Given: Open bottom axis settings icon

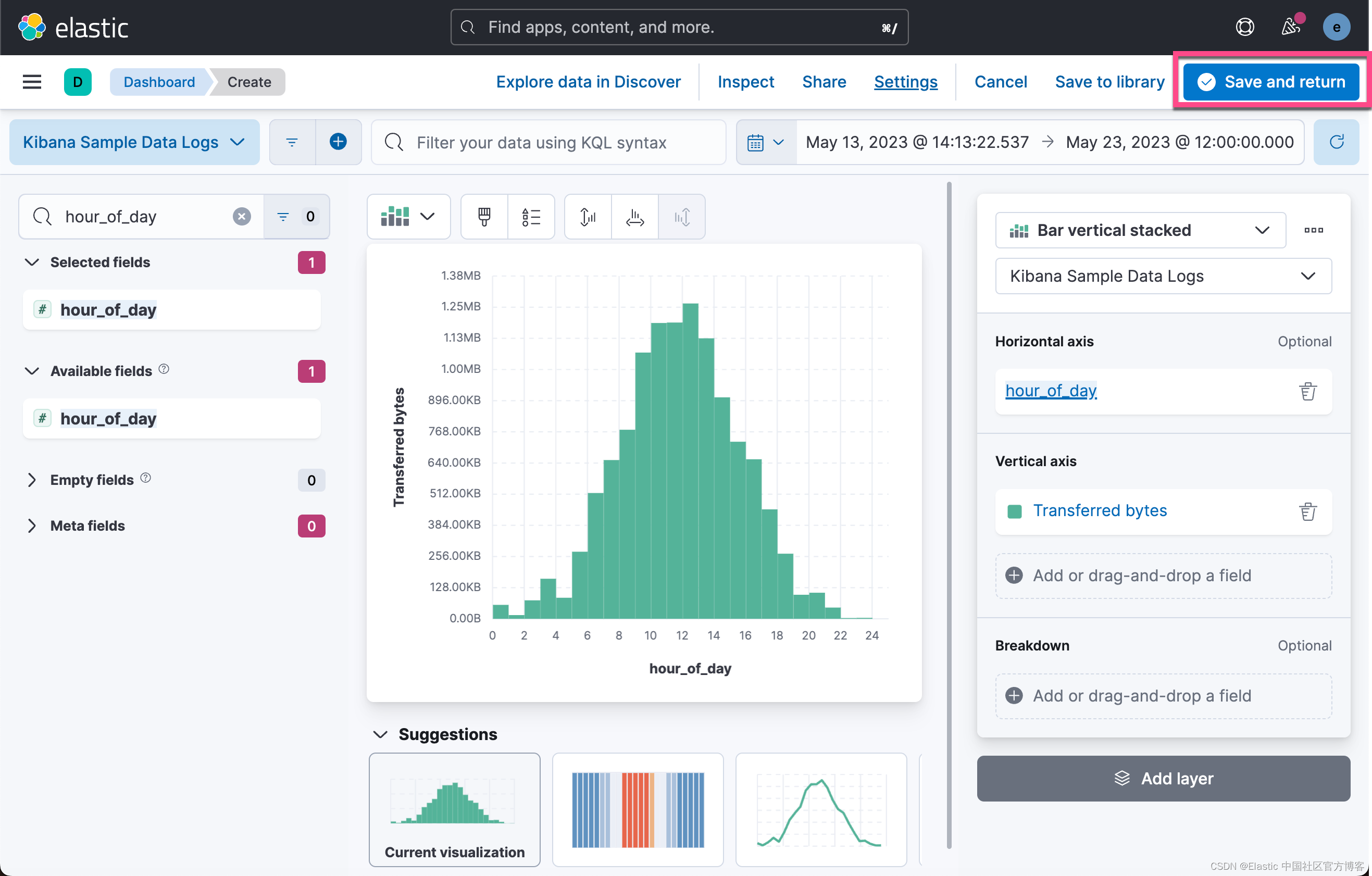Looking at the screenshot, I should coord(635,217).
